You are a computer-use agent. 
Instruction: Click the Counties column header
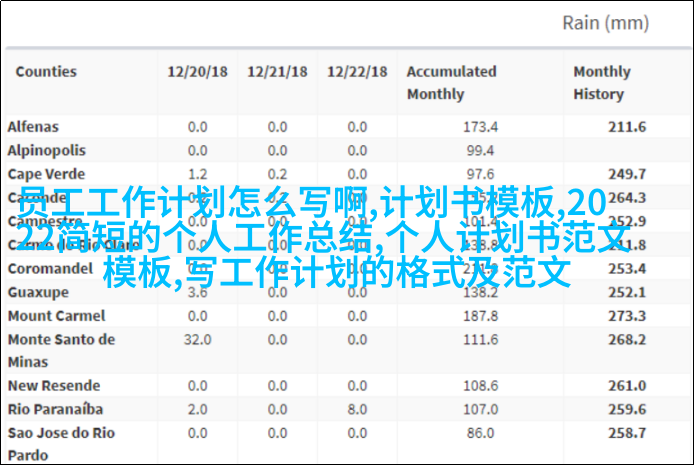[46, 72]
